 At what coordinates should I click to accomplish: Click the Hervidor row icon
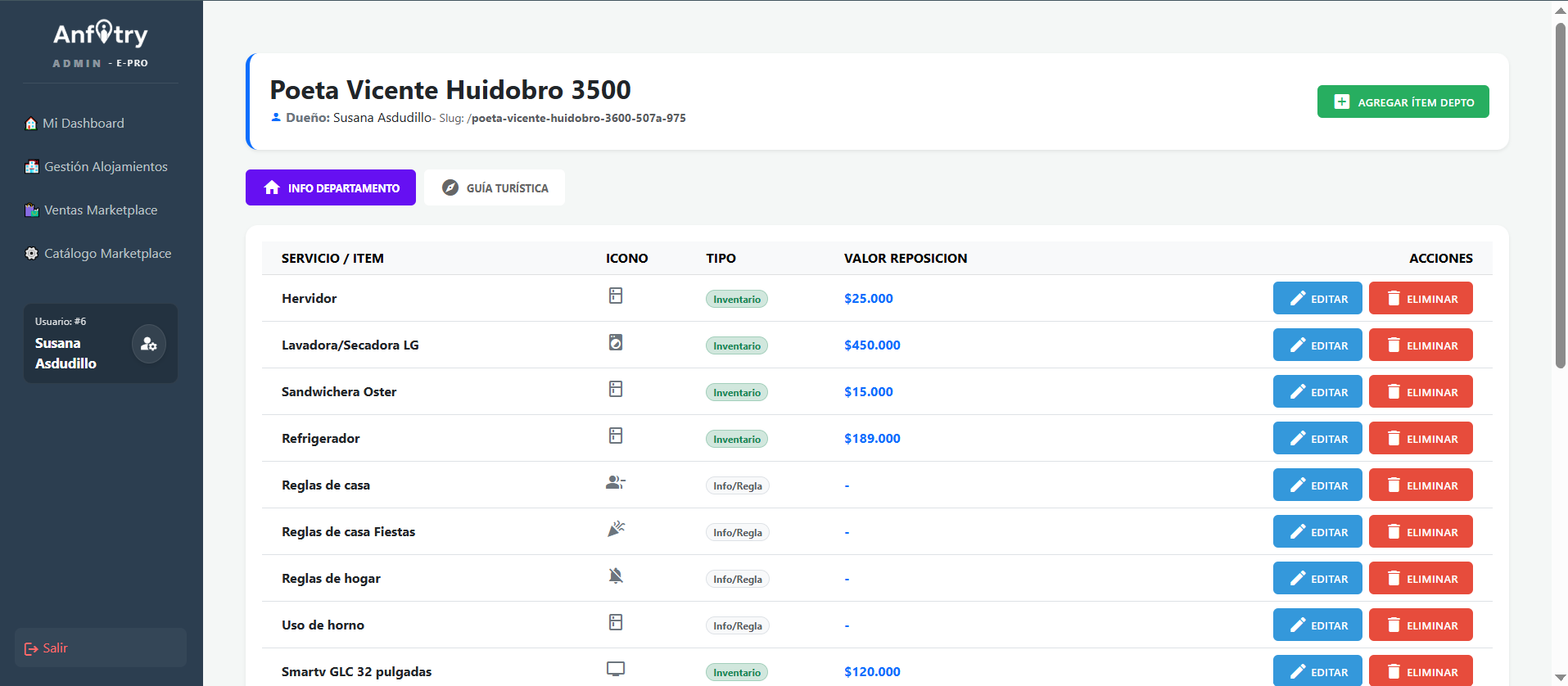coord(616,296)
